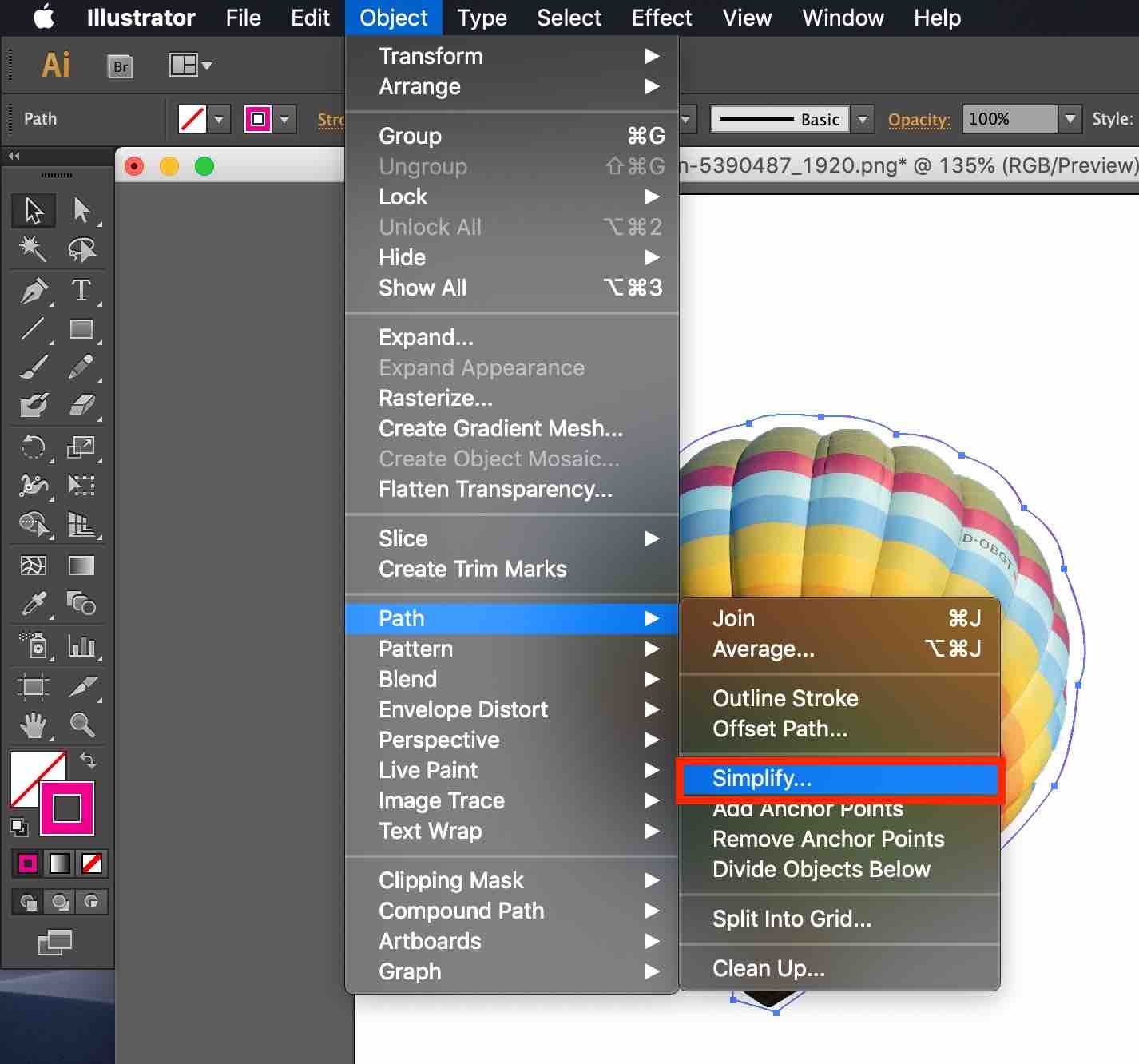Select the Rotate tool
The width and height of the screenshot is (1139, 1064).
pos(34,447)
